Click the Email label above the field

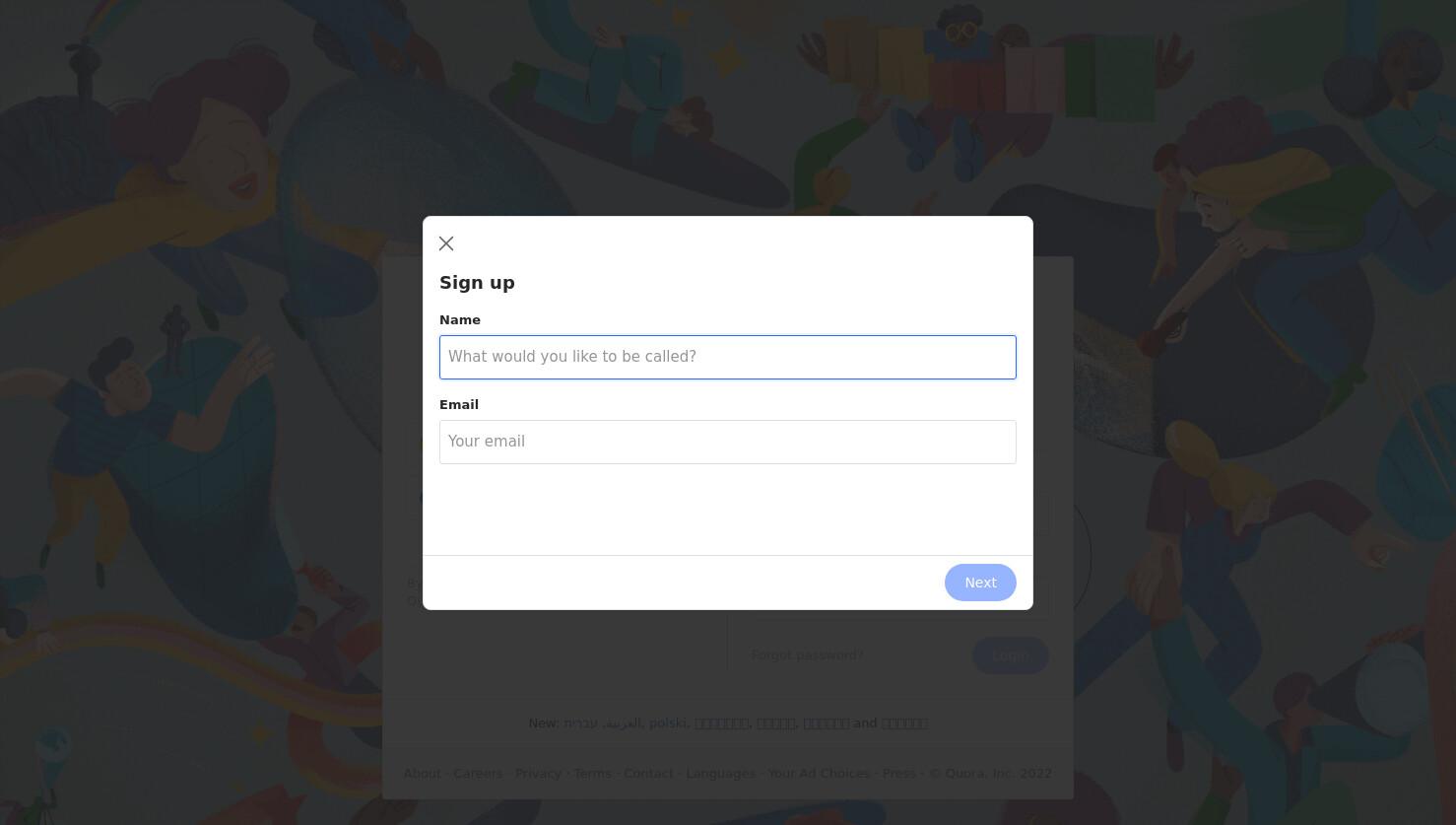click(459, 405)
